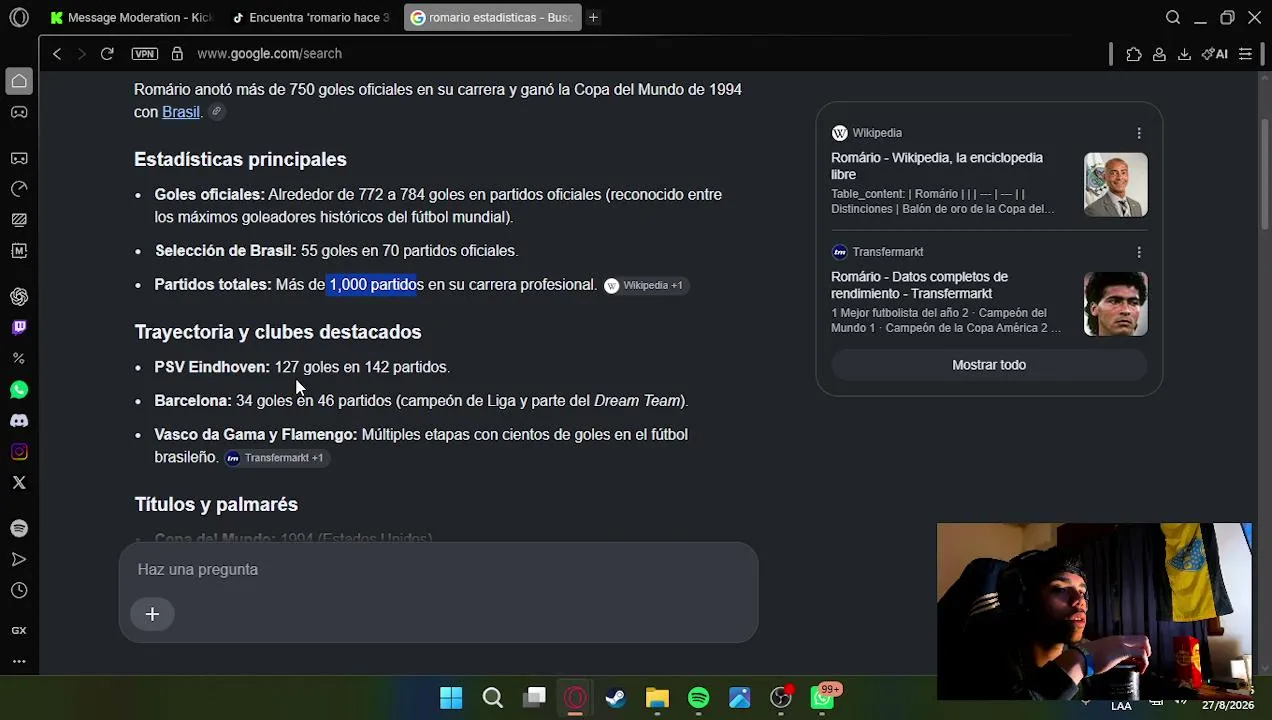Click the plus attach button in question box
Image resolution: width=1272 pixels, height=720 pixels.
(x=152, y=615)
